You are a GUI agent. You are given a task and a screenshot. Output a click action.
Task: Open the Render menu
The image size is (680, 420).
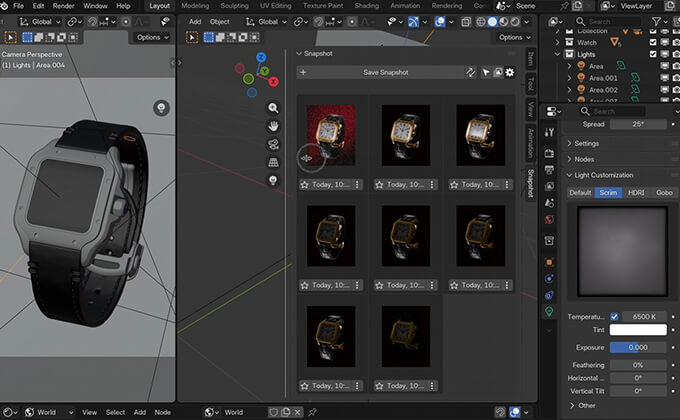coord(63,6)
